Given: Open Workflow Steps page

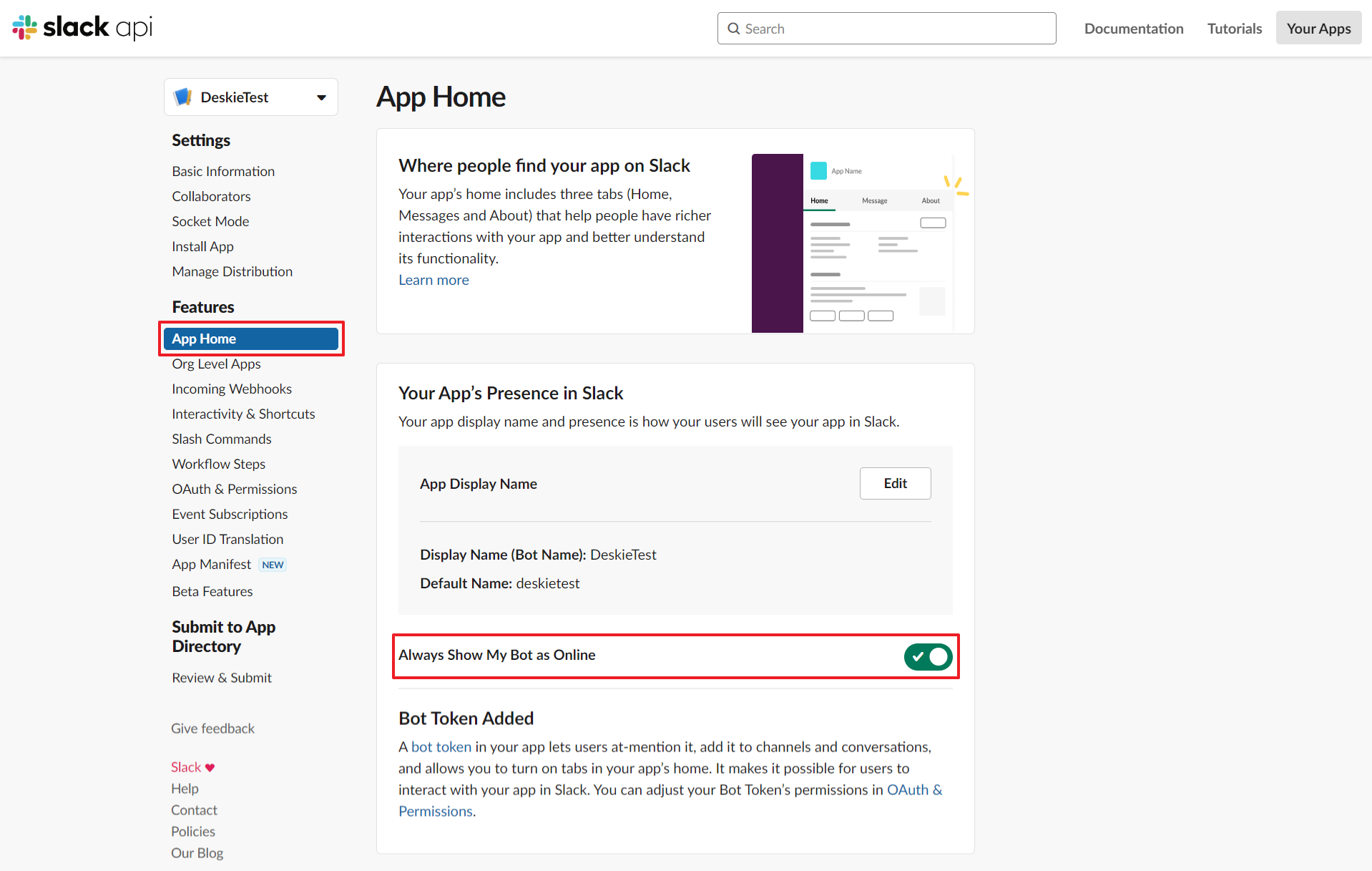Looking at the screenshot, I should [x=218, y=464].
